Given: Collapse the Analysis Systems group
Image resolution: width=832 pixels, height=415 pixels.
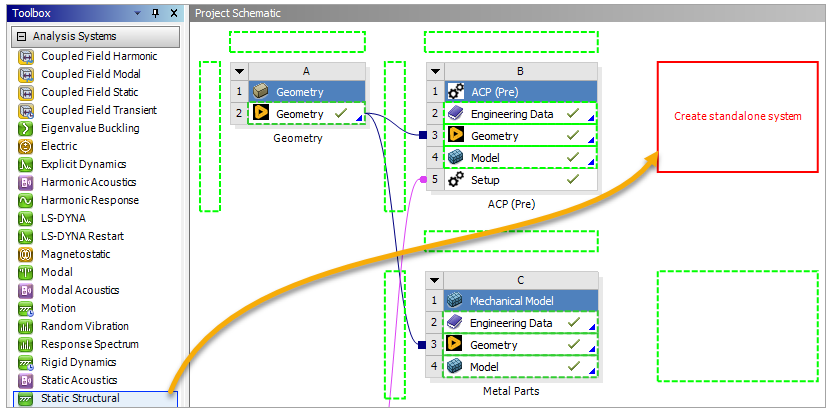Looking at the screenshot, I should pos(21,37).
